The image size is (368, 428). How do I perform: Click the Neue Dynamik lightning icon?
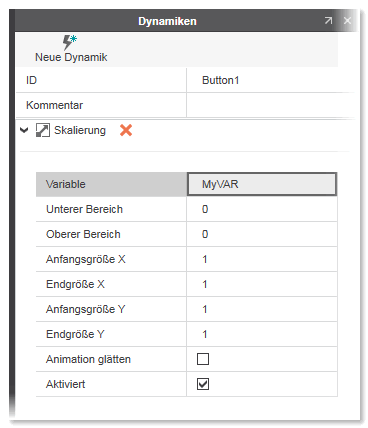click(x=70, y=42)
